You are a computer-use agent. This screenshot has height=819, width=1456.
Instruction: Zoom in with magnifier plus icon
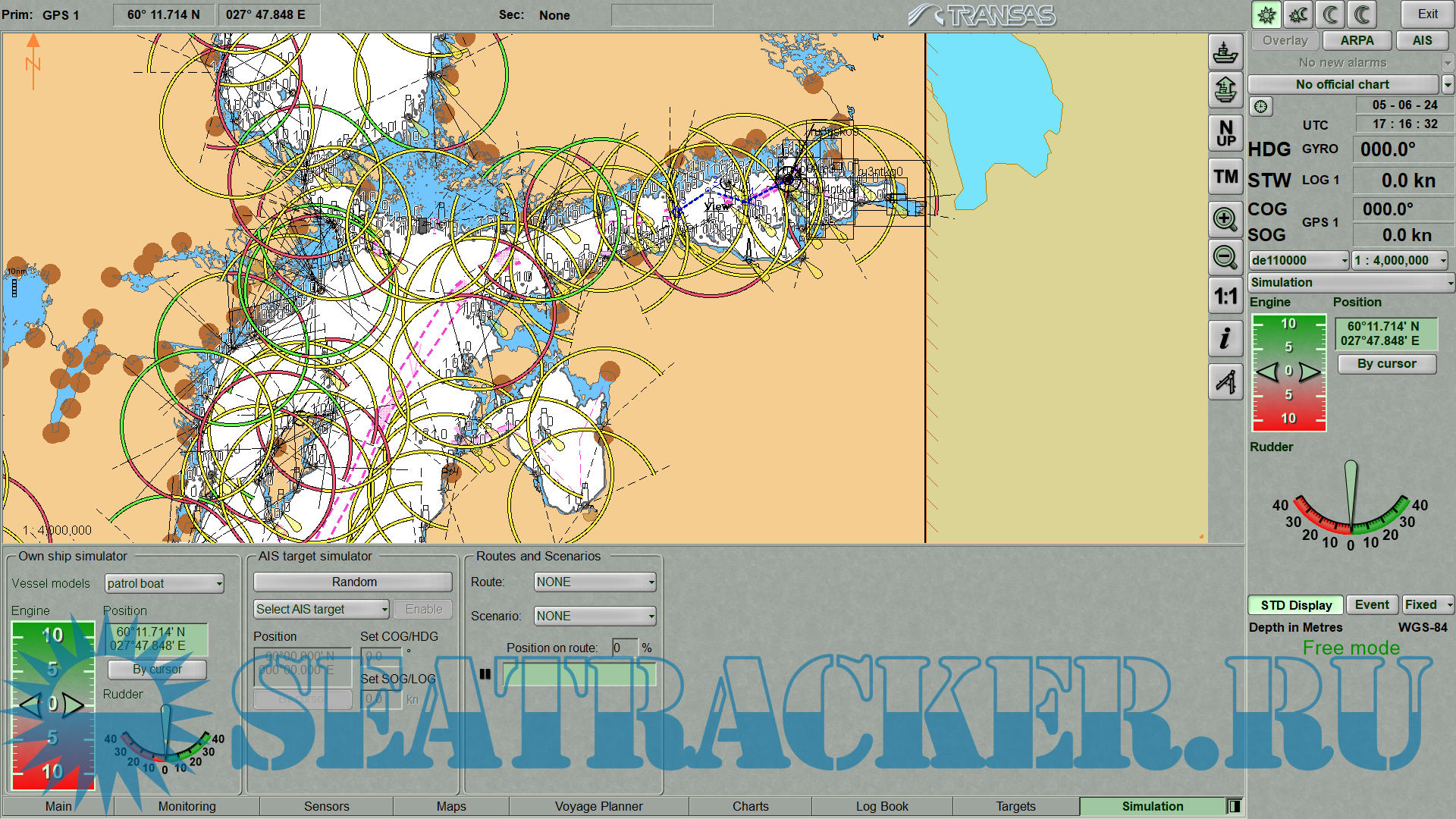1225,219
